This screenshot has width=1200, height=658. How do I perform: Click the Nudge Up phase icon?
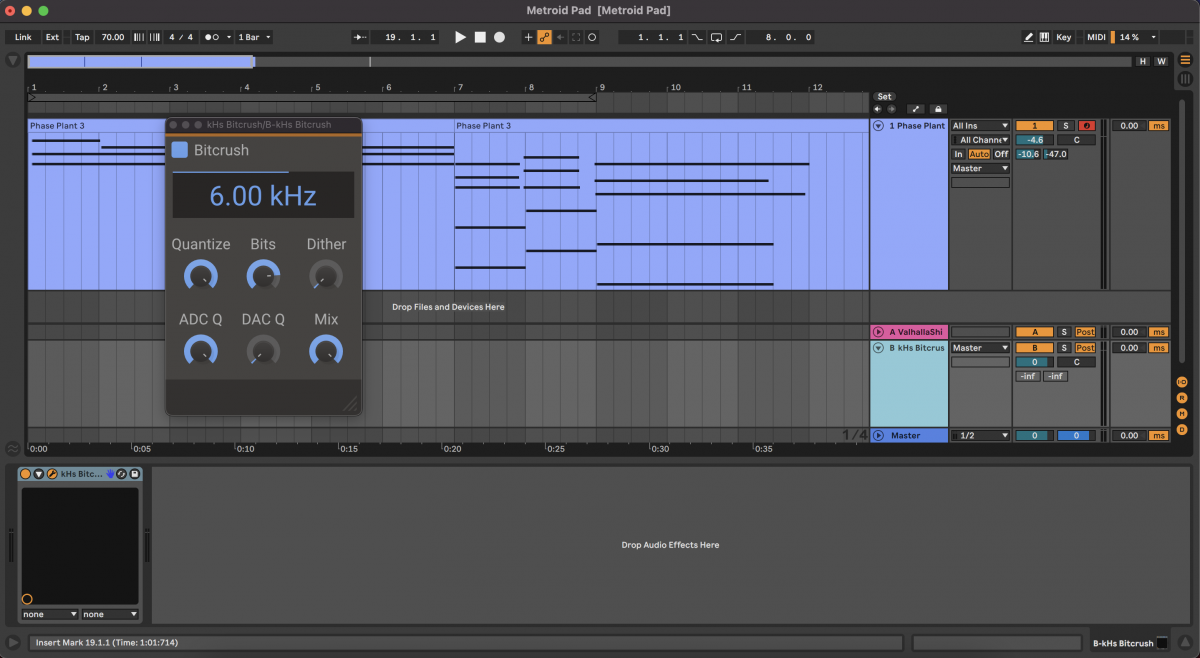(154, 37)
